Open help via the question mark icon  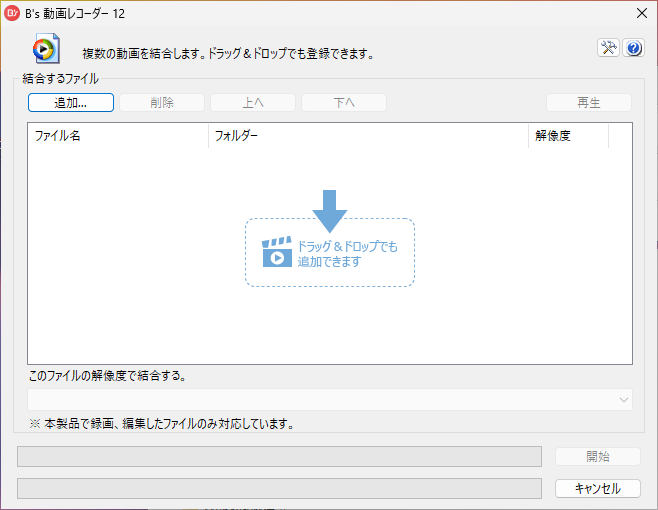632,48
